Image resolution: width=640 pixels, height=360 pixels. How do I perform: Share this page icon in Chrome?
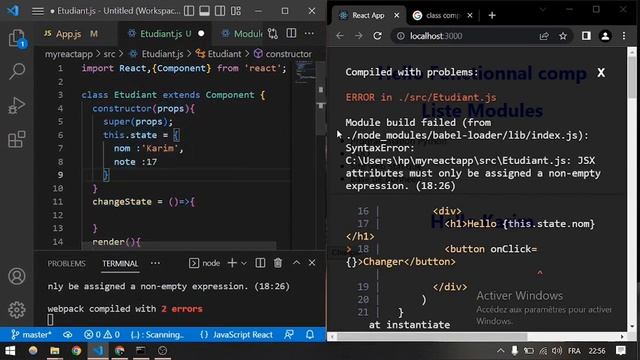tap(544, 36)
